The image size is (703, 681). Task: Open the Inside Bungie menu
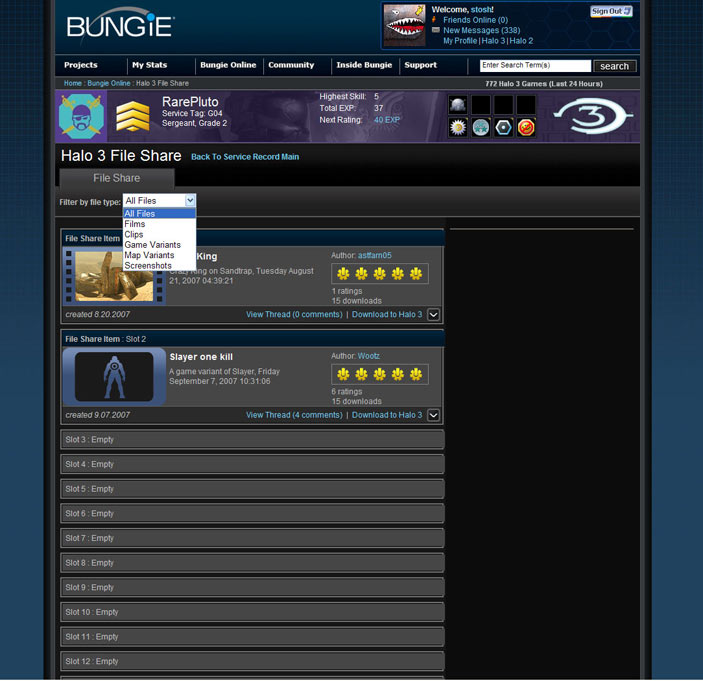click(x=364, y=65)
